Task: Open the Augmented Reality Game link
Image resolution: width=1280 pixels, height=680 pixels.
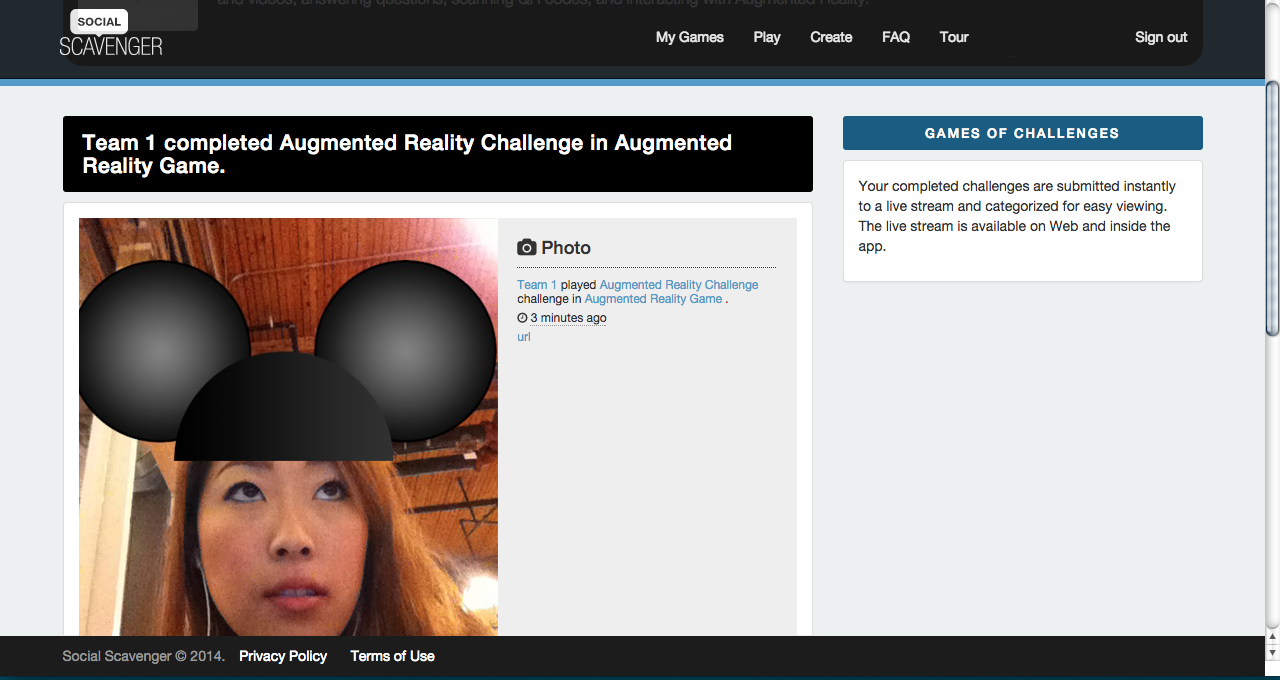Action: [653, 299]
